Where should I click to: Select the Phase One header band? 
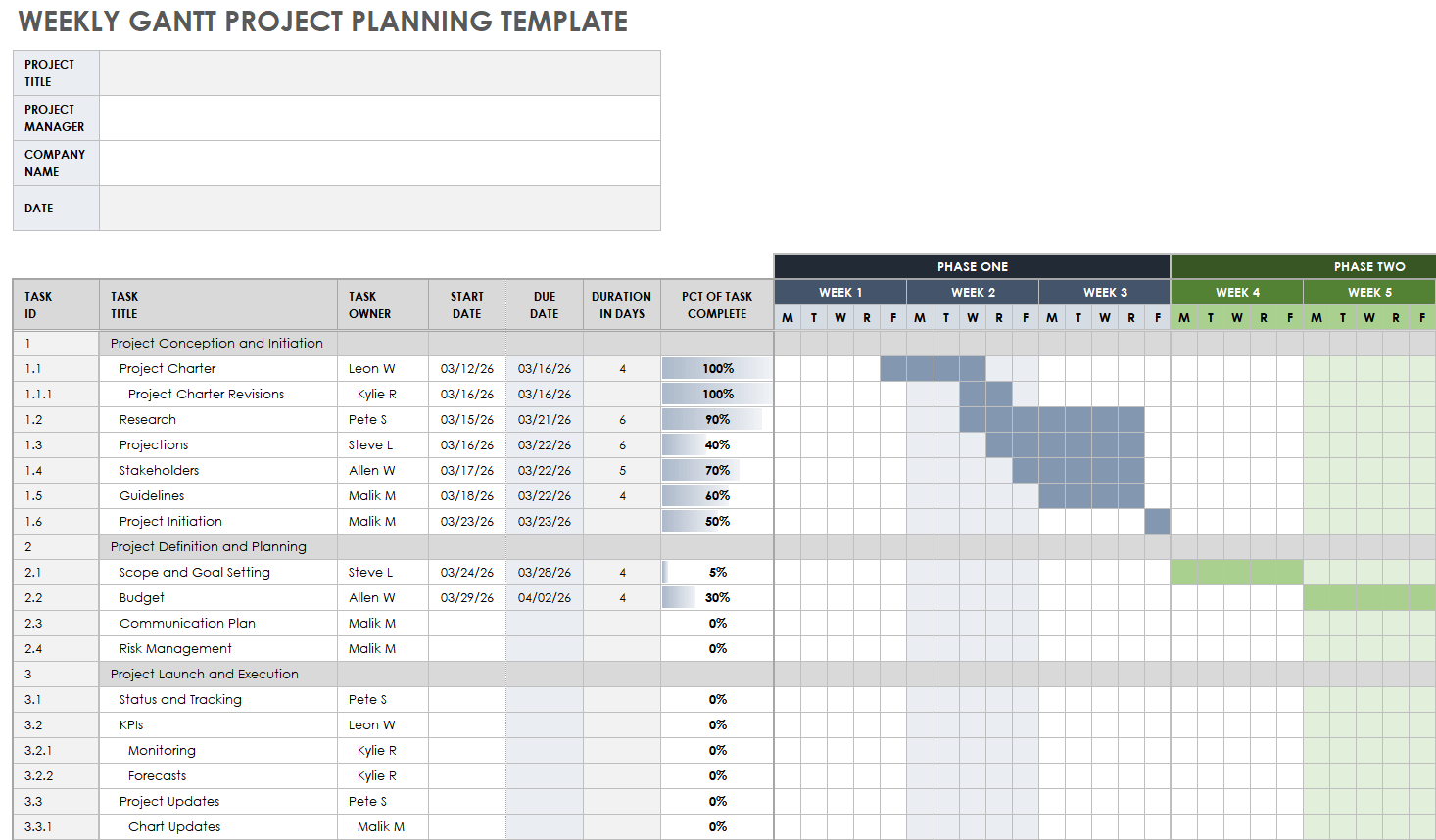972,266
